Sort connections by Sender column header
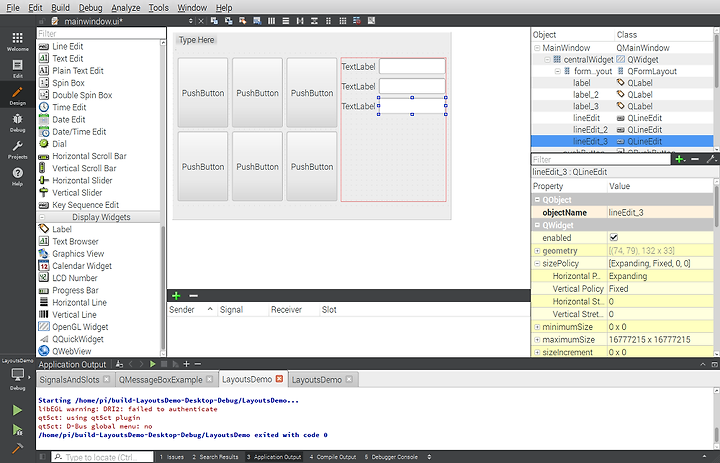Image resolution: width=720 pixels, height=463 pixels. coord(191,310)
